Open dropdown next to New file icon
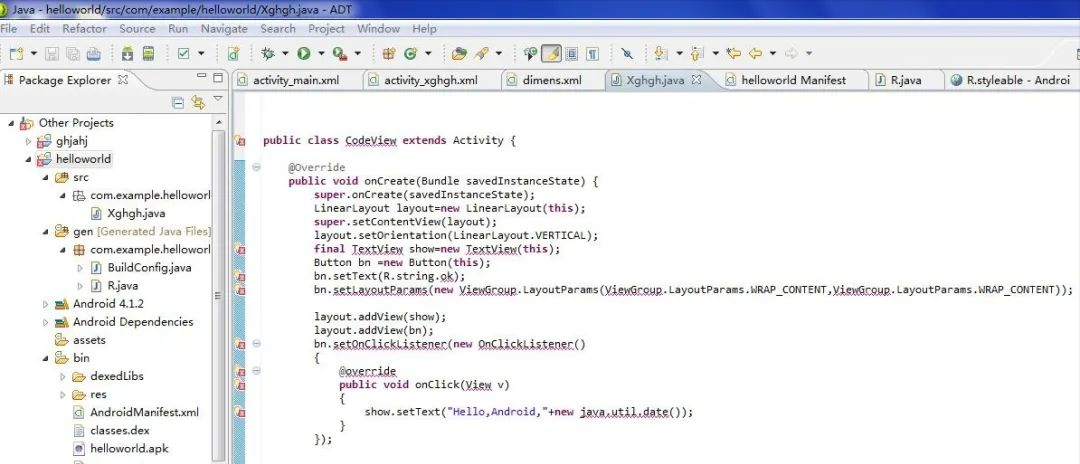Image resolution: width=1080 pixels, height=464 pixels. (33, 53)
